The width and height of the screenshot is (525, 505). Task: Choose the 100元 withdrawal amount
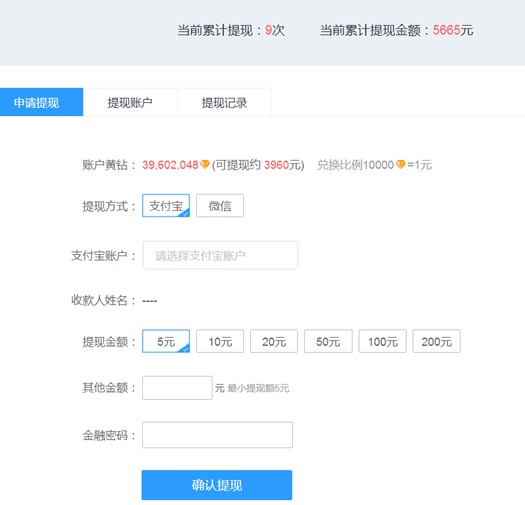coord(383,341)
